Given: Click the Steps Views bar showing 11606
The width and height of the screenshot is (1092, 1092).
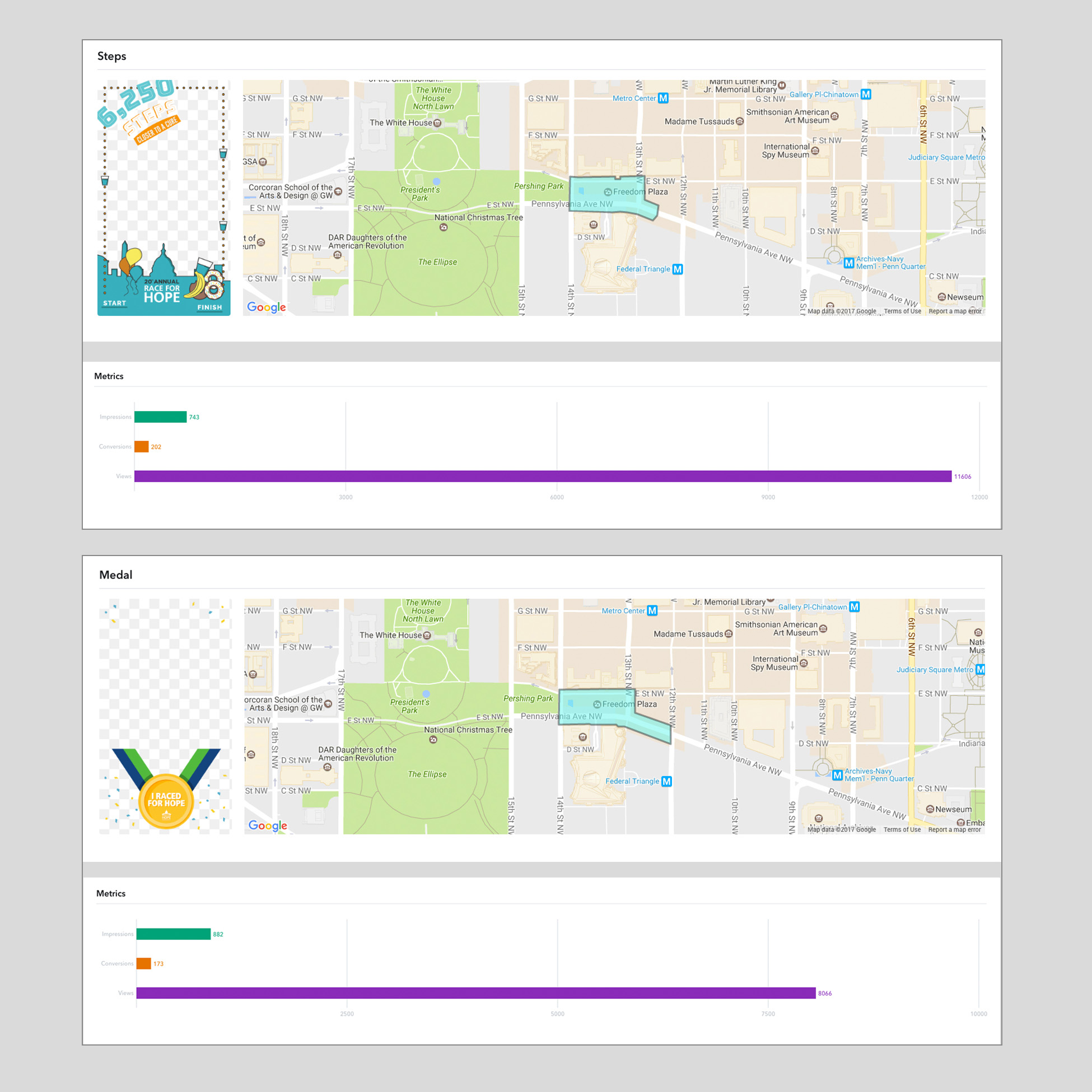Looking at the screenshot, I should click(543, 477).
